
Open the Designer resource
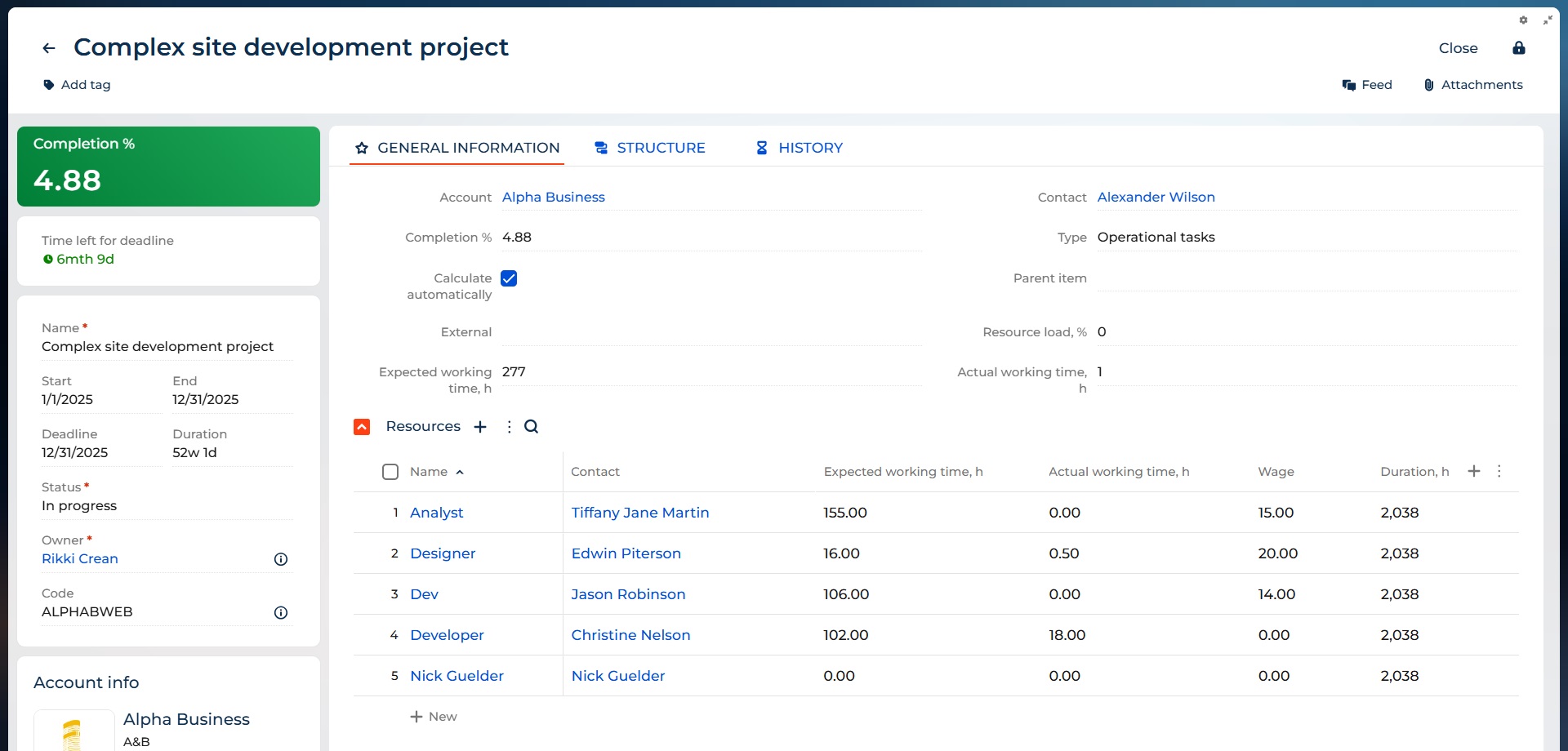443,553
